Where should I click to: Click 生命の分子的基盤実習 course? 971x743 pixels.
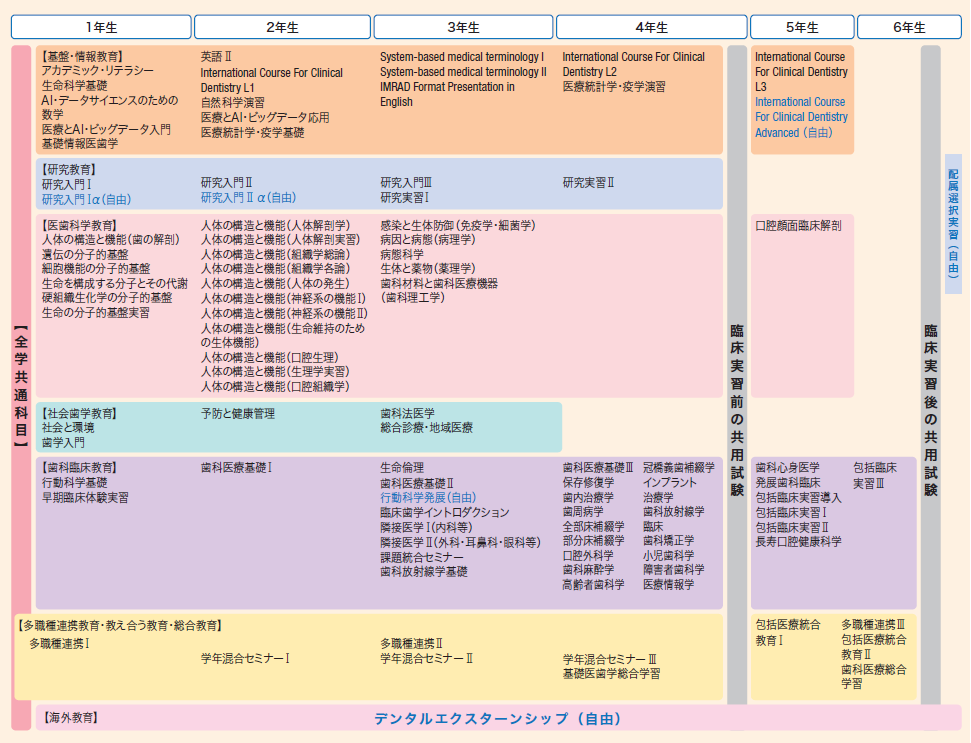click(x=95, y=313)
